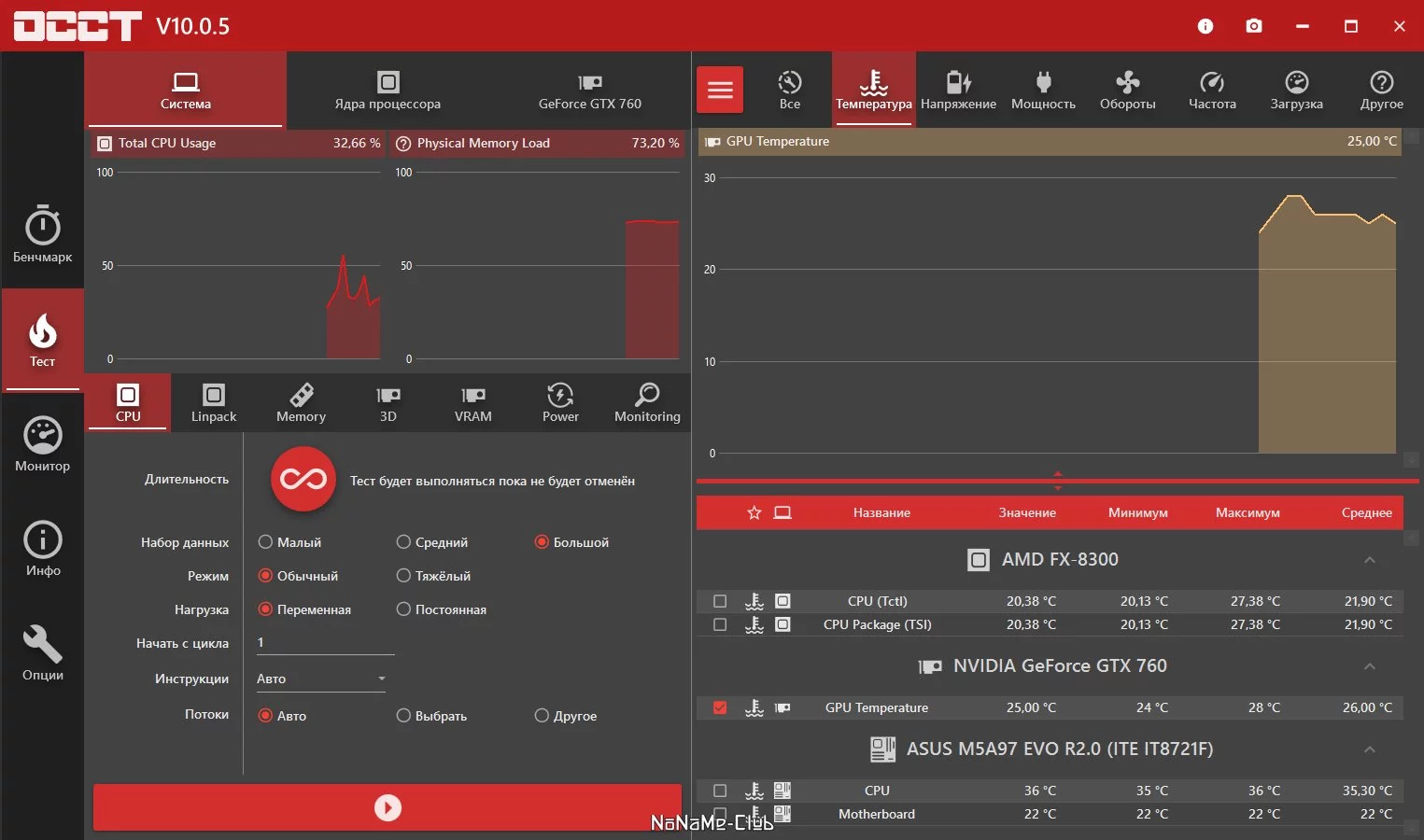This screenshot has width=1424, height=840.
Task: Select the Обороты fan speed icon
Action: pos(1127,90)
